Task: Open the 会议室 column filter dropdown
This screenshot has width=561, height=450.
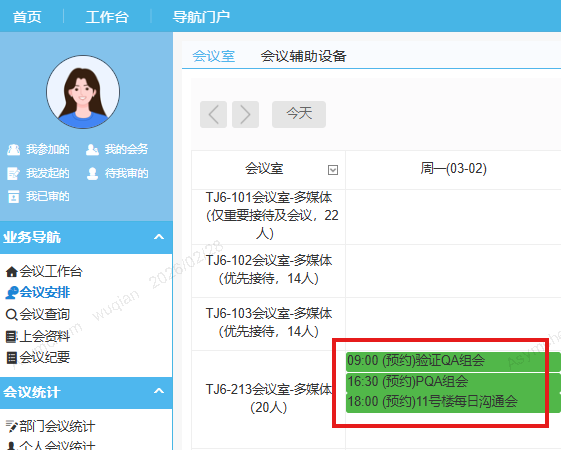Action: pyautogui.click(x=333, y=170)
